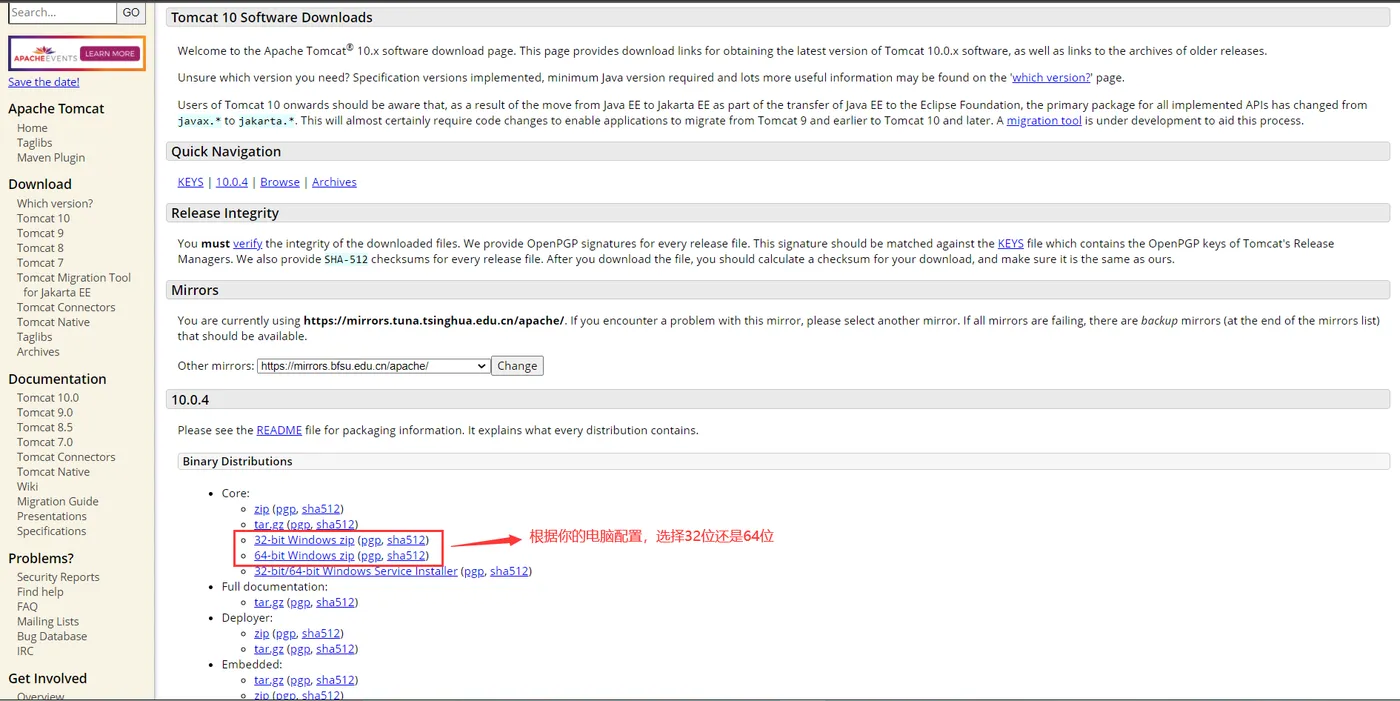Open the KEYS link in Release Integrity text

click(1011, 244)
